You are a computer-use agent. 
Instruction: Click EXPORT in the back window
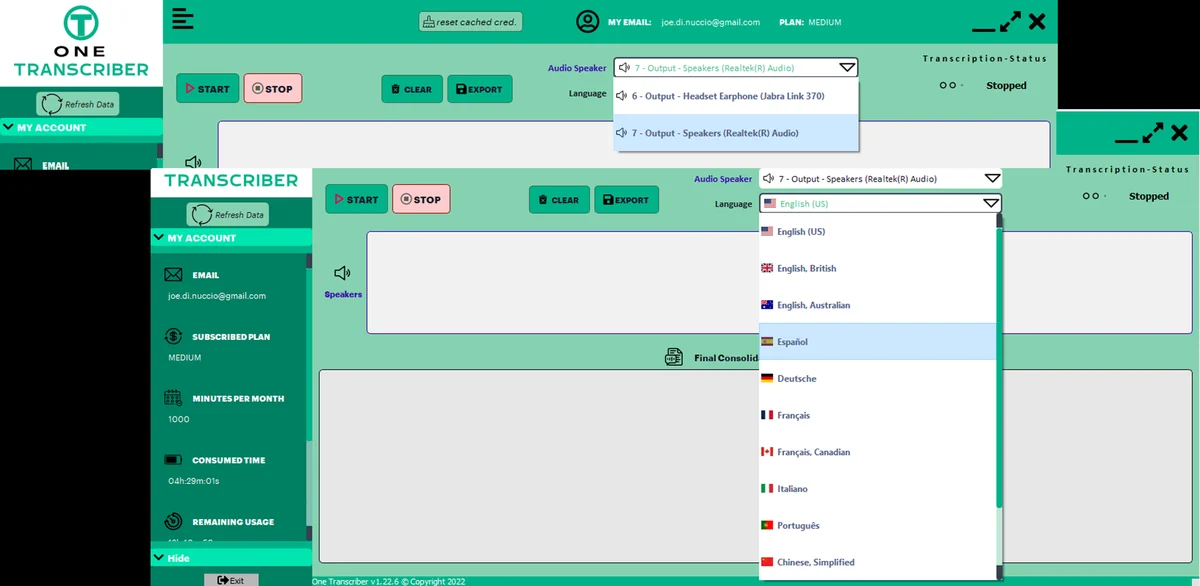tap(480, 89)
